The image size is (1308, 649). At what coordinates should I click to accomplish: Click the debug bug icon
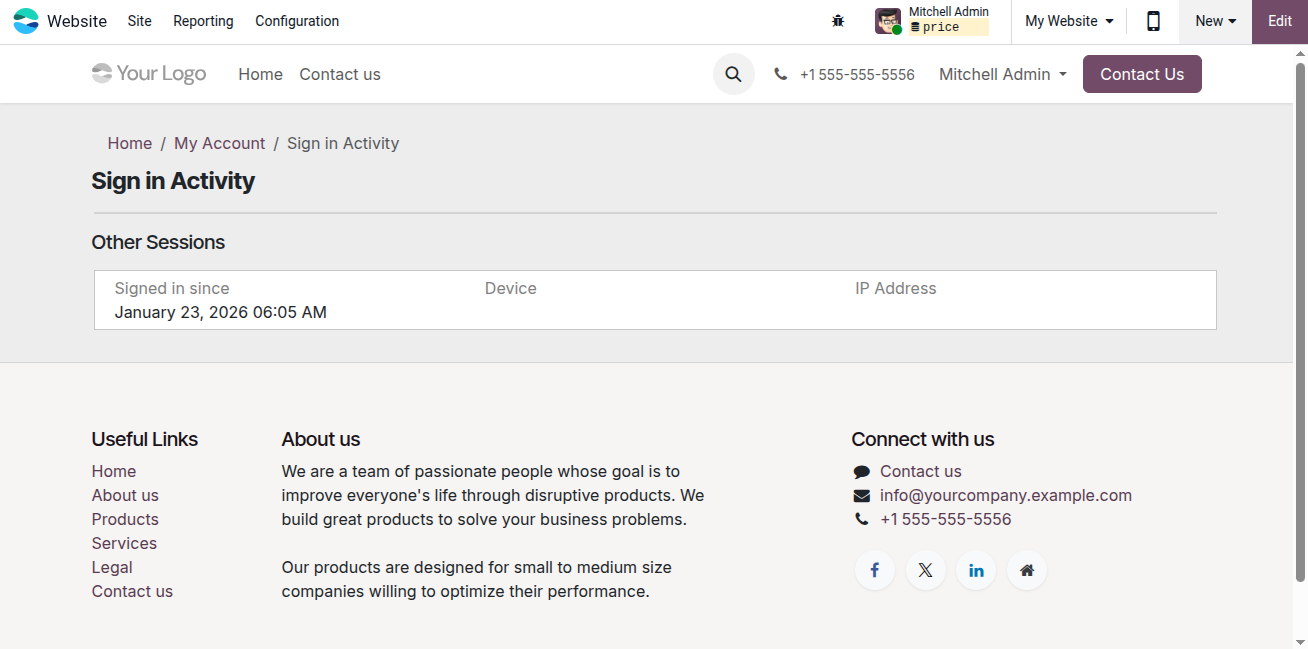pyautogui.click(x=838, y=21)
